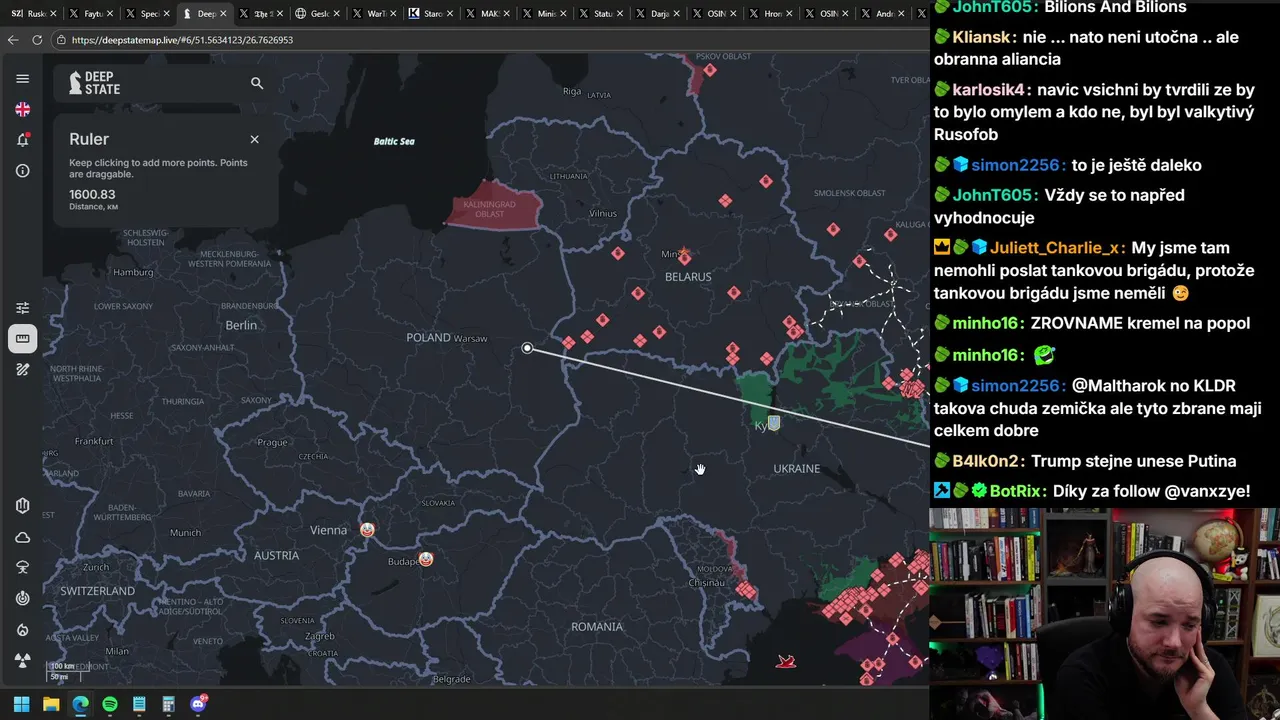Image resolution: width=1280 pixels, height=720 pixels.
Task: Click the UKRAINE country label
Action: (x=797, y=468)
